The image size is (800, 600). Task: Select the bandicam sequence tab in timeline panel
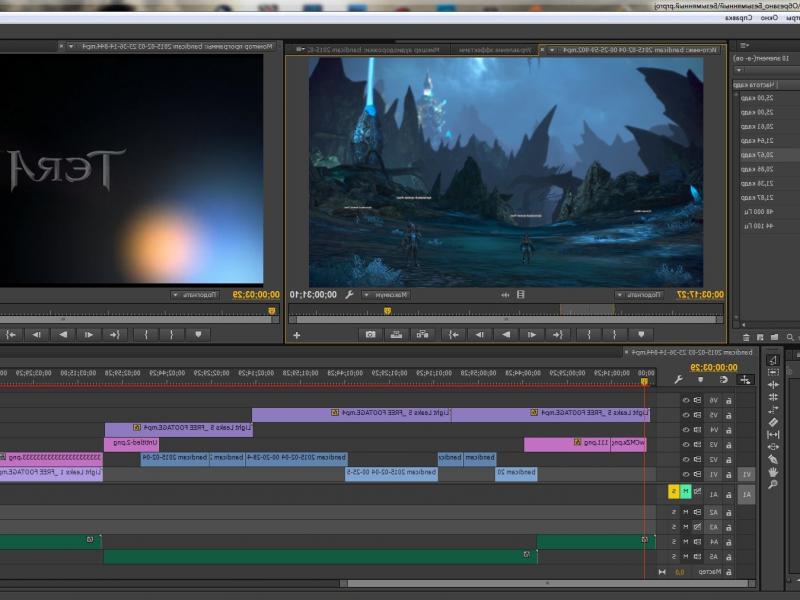pyautogui.click(x=692, y=353)
